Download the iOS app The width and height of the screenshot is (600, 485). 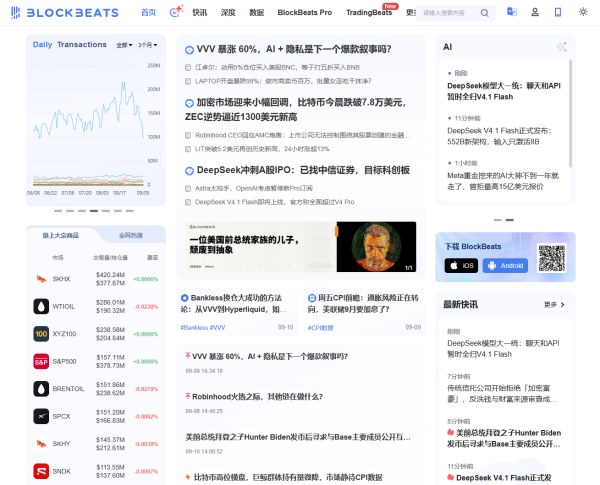pyautogui.click(x=461, y=266)
